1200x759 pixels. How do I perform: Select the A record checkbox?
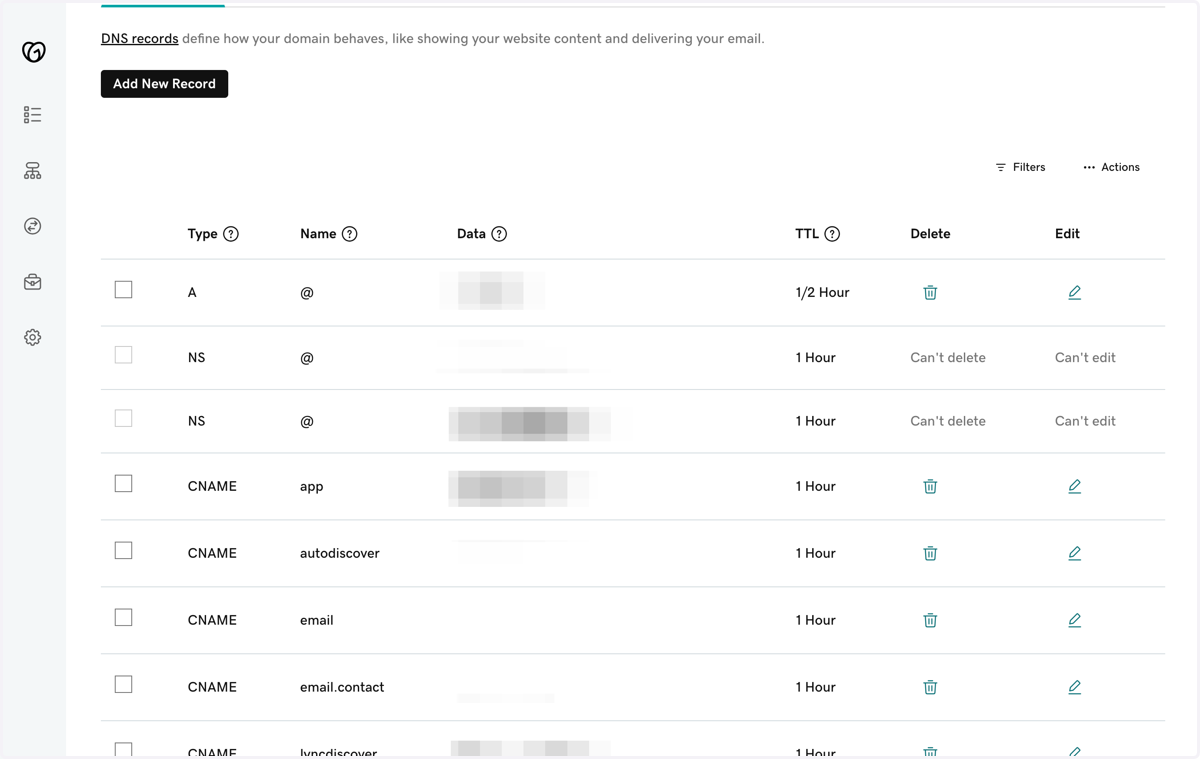[123, 290]
